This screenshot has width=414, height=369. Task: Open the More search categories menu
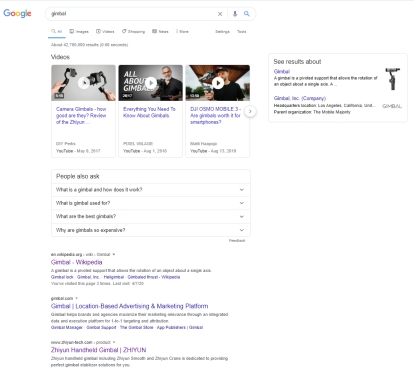(182, 31)
